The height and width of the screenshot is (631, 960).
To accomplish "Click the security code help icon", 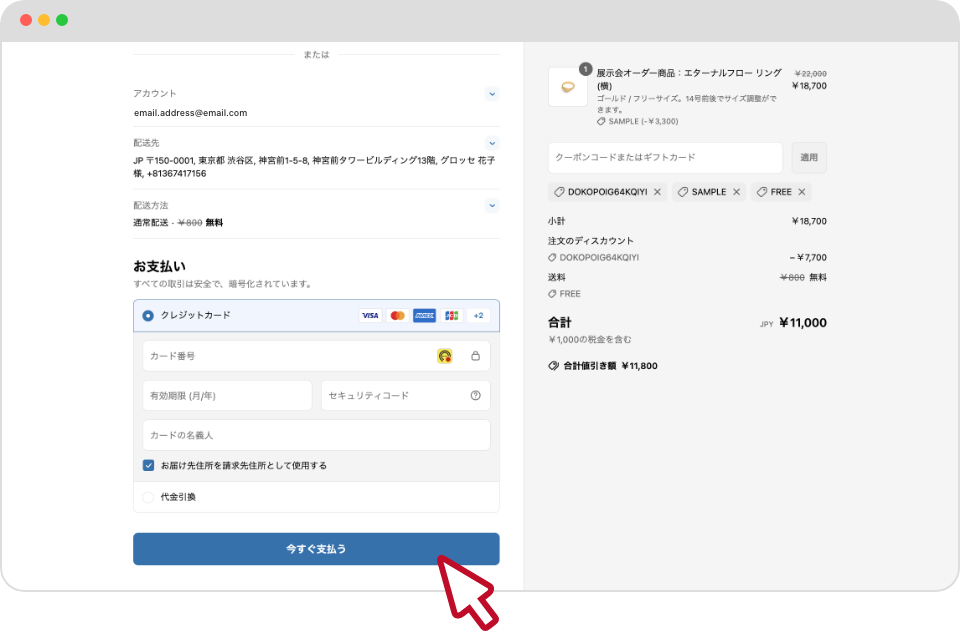I will click(475, 396).
